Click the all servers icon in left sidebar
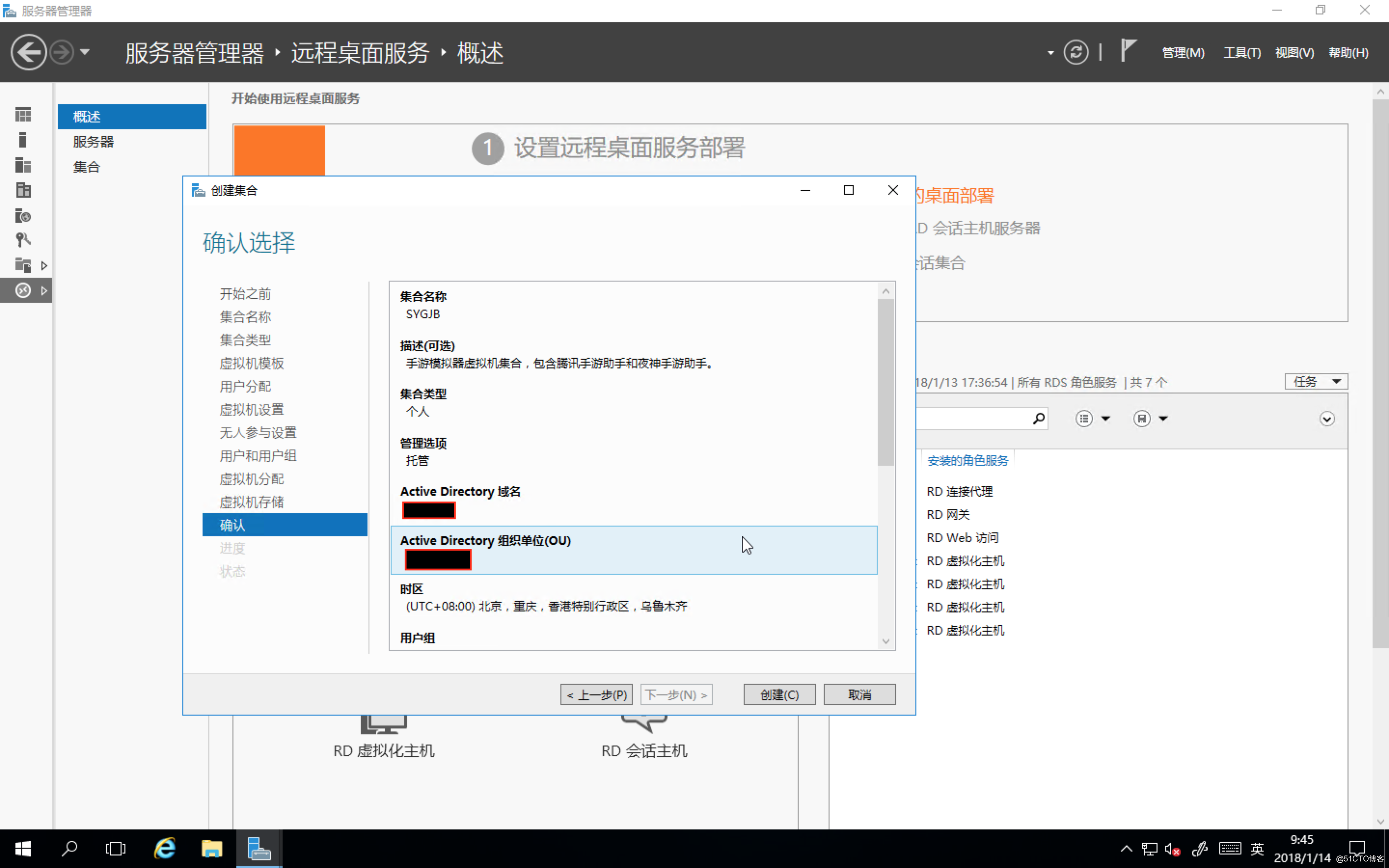Screen dimensions: 1389x868 coord(23,165)
